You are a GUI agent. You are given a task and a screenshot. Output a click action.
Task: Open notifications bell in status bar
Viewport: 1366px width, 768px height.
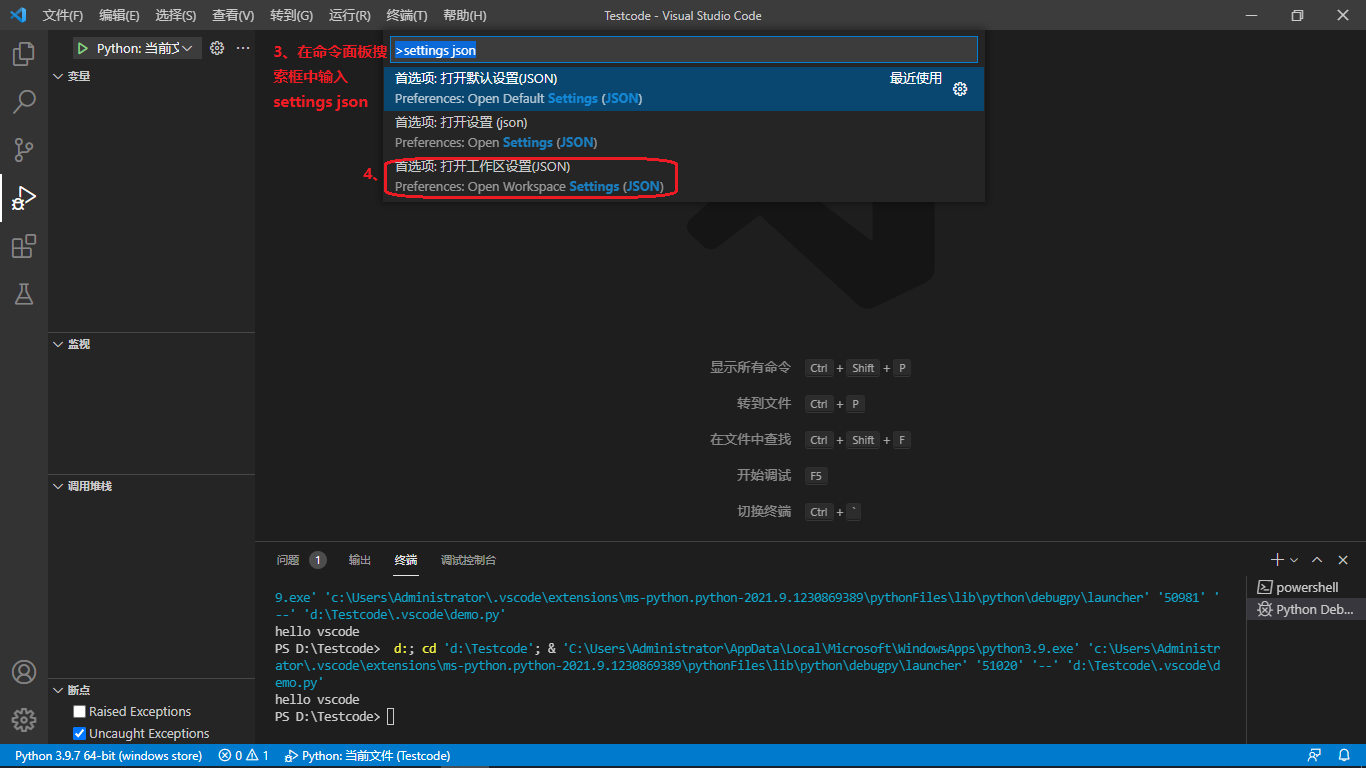pyautogui.click(x=1344, y=756)
